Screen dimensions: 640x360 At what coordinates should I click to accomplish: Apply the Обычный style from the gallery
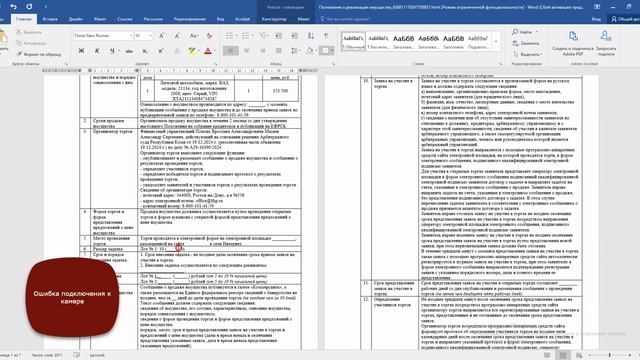pos(353,41)
